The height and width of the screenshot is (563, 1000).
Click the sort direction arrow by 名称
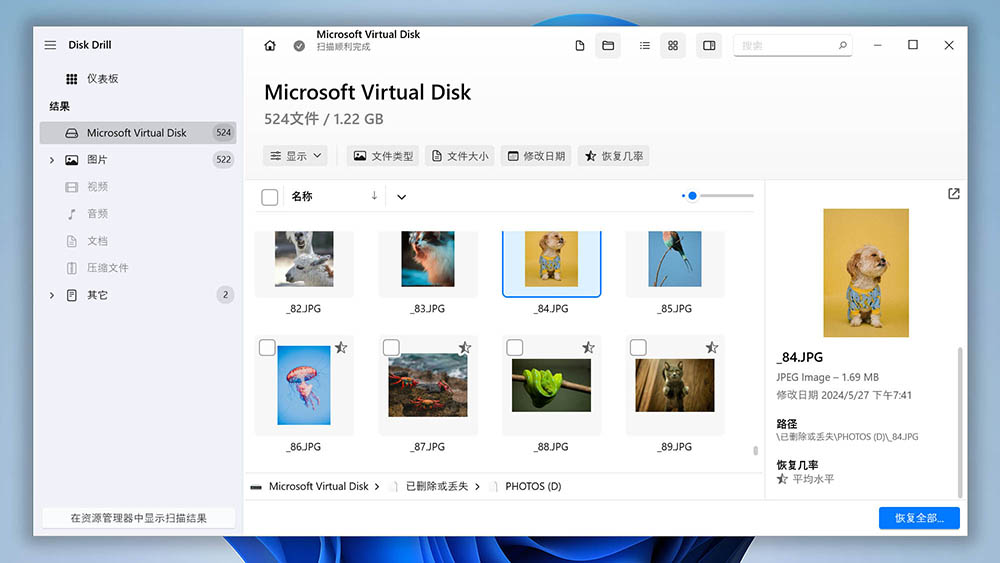(374, 196)
